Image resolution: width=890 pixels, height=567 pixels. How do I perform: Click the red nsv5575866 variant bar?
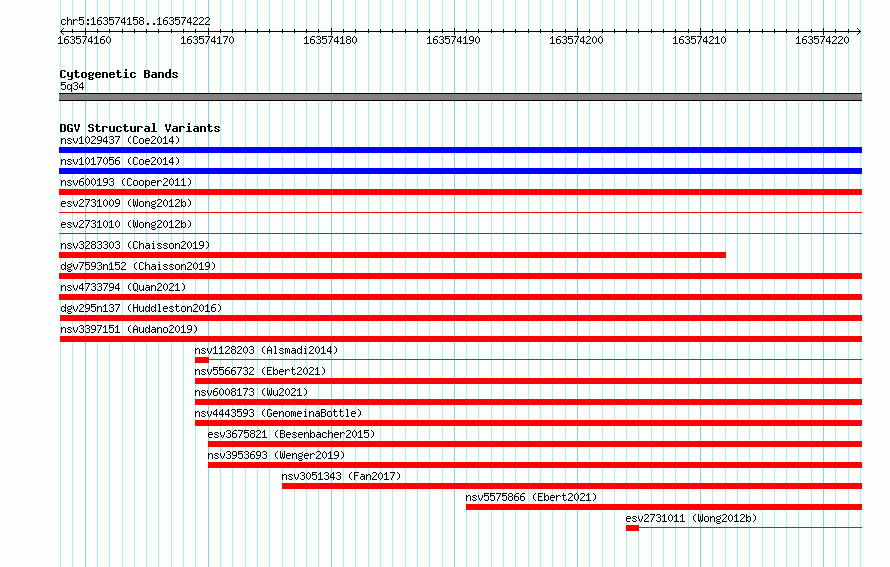pos(664,507)
